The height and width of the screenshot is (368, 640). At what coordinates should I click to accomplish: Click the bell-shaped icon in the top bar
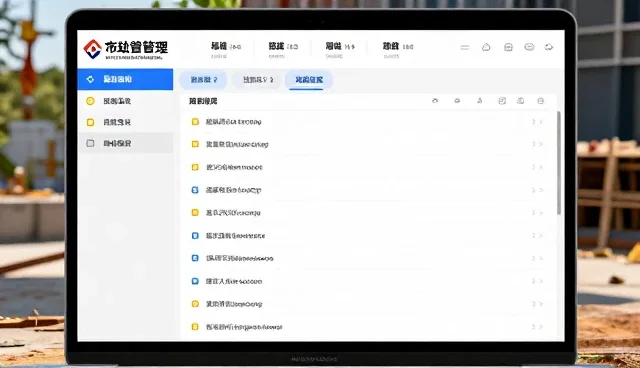coord(486,47)
